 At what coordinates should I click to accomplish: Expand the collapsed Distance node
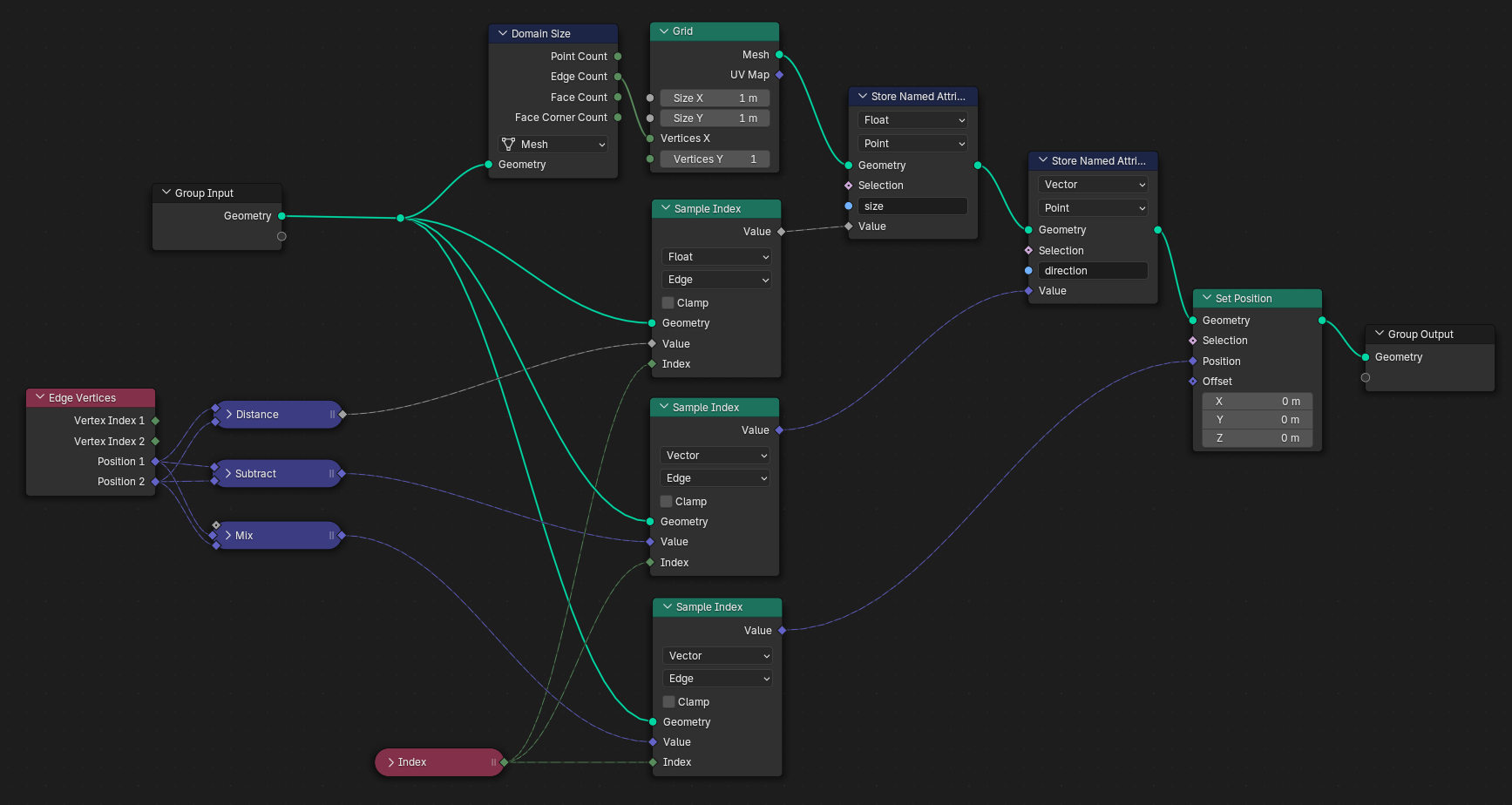229,415
